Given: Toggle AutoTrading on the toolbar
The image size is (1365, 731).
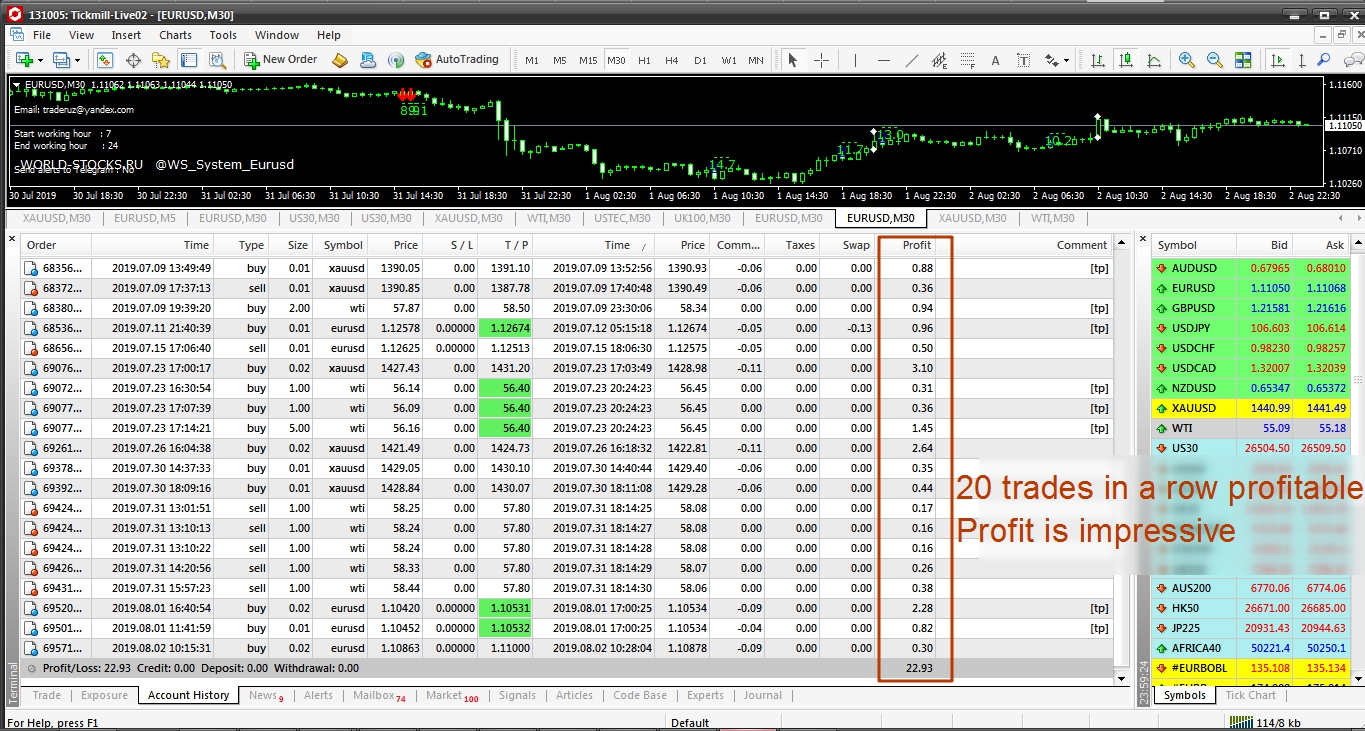Looking at the screenshot, I should (x=460, y=59).
